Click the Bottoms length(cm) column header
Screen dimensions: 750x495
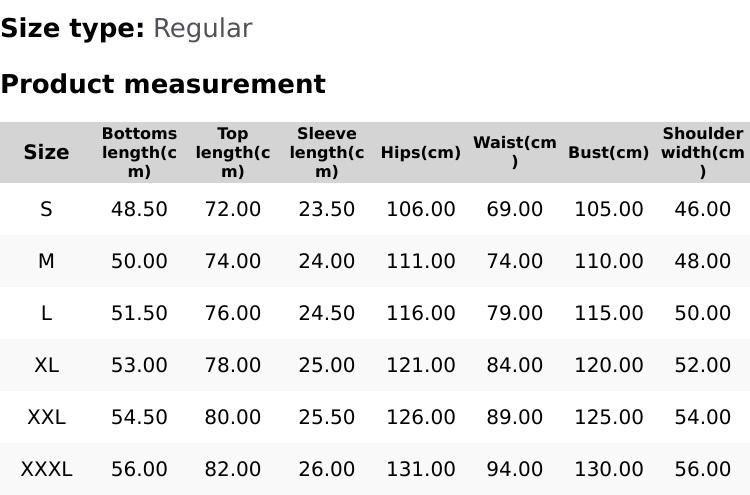coord(139,152)
